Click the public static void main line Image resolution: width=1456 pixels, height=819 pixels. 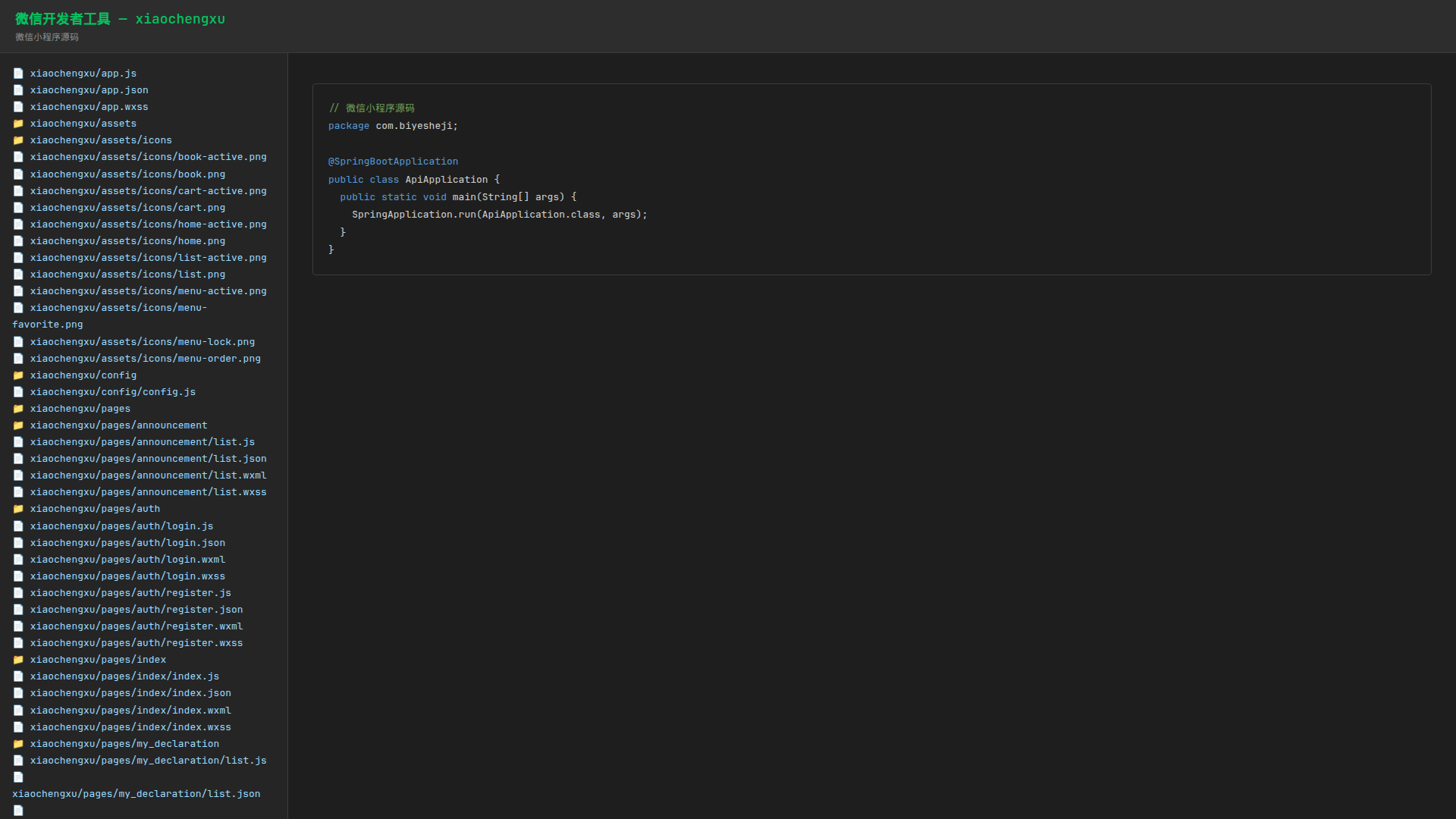[x=458, y=197]
